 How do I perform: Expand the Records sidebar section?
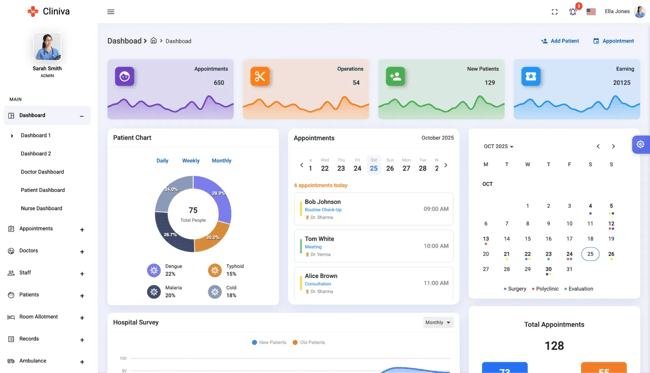pos(82,340)
